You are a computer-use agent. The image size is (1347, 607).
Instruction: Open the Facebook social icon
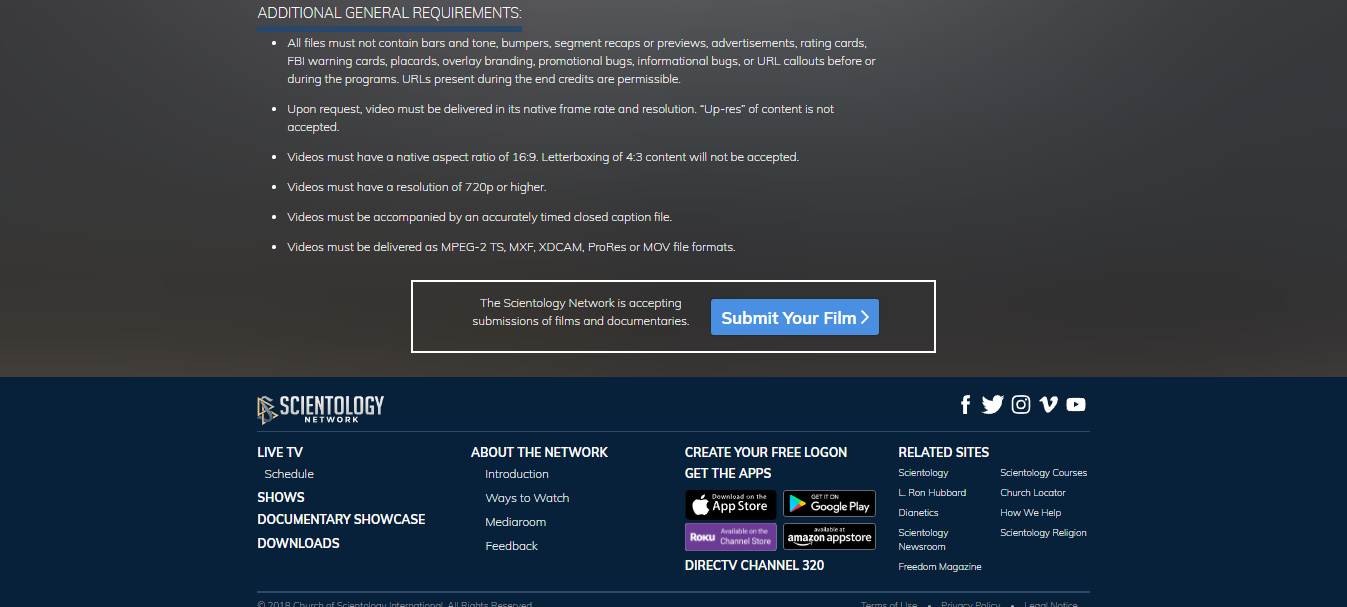click(x=965, y=405)
